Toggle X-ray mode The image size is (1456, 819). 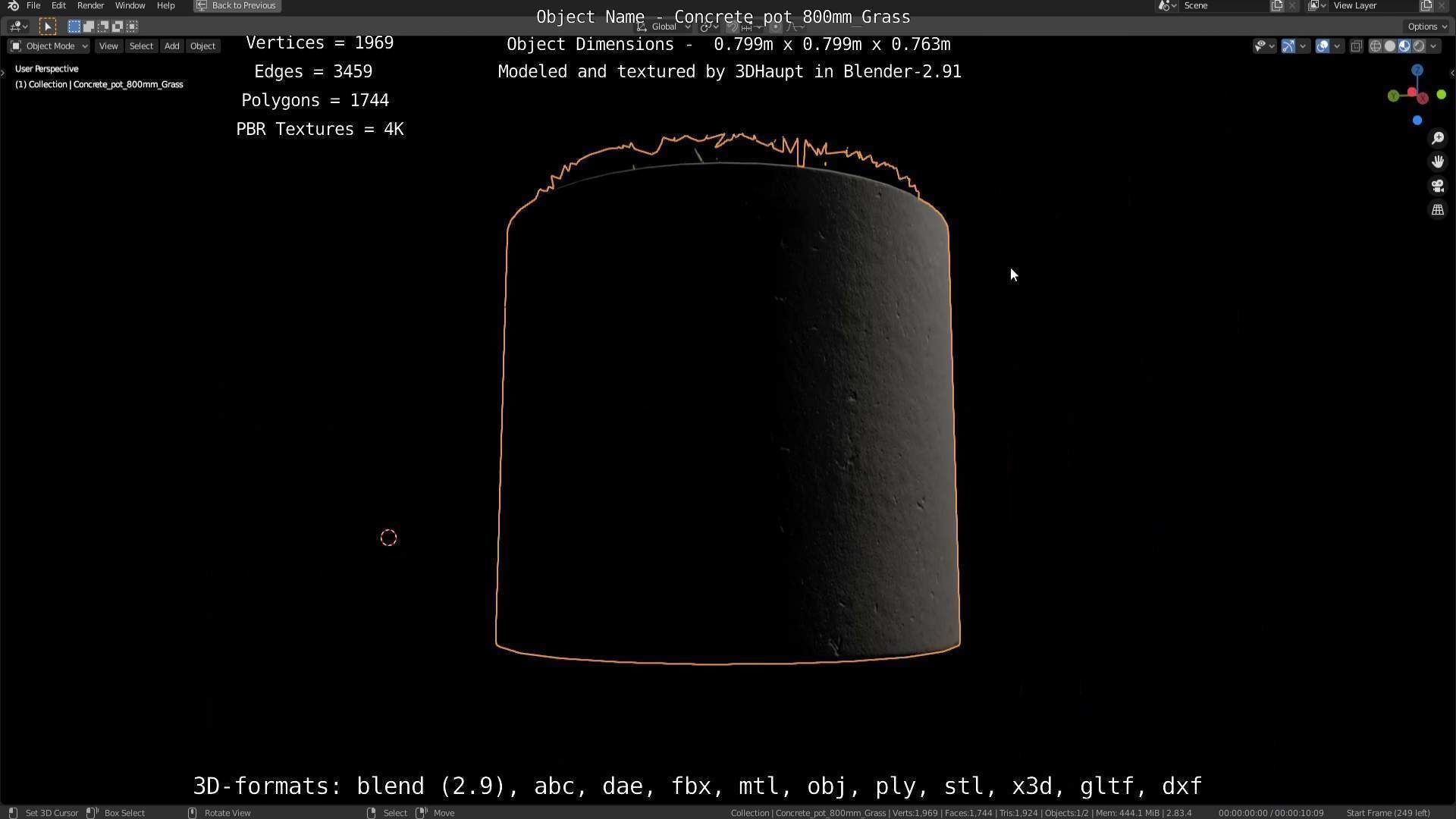1357,46
